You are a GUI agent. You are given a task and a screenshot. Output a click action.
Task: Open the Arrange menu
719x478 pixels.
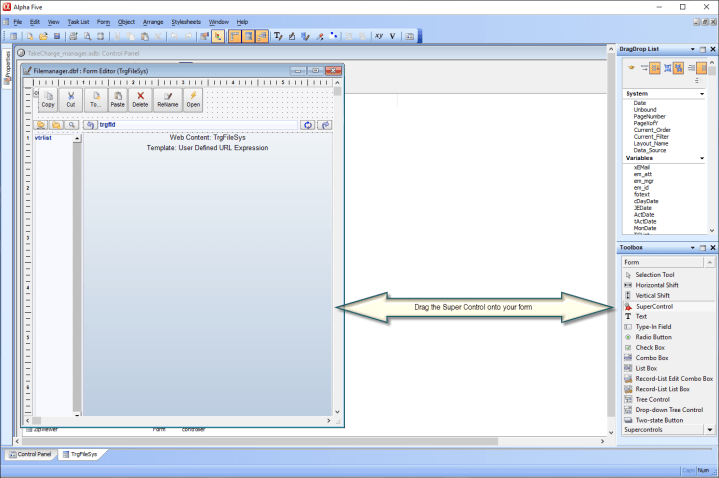pos(153,21)
